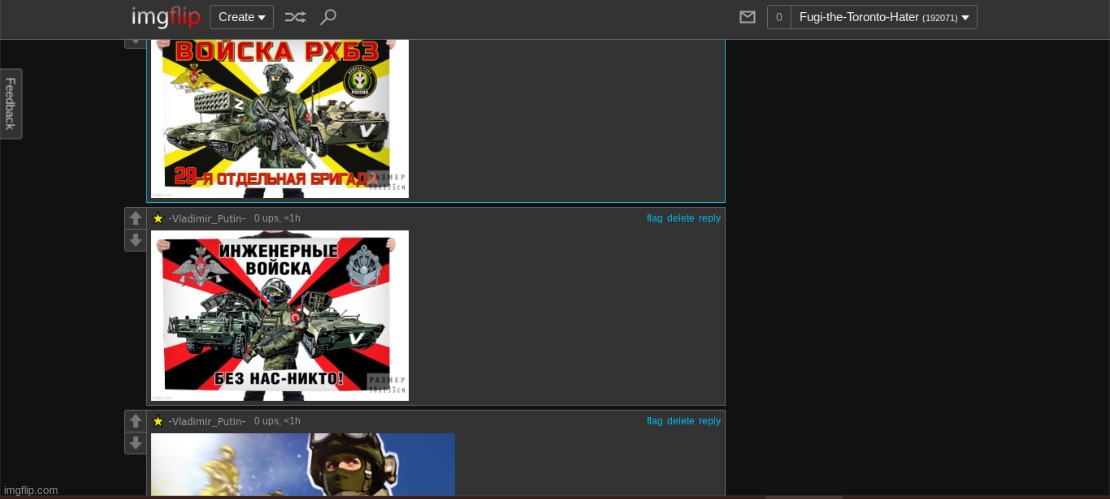Image resolution: width=1110 pixels, height=499 pixels.
Task: Reply to the masked soldier image comment
Action: pos(709,420)
